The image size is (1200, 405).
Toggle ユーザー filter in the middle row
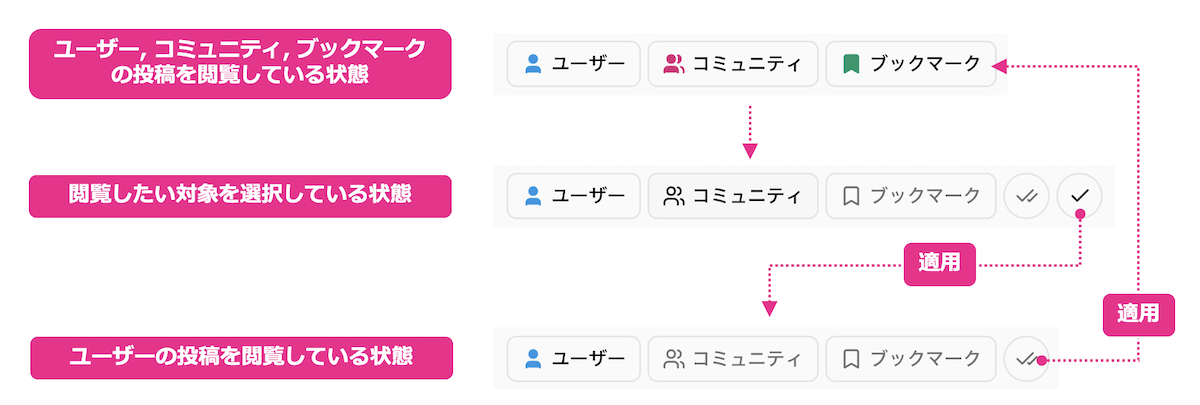(573, 196)
